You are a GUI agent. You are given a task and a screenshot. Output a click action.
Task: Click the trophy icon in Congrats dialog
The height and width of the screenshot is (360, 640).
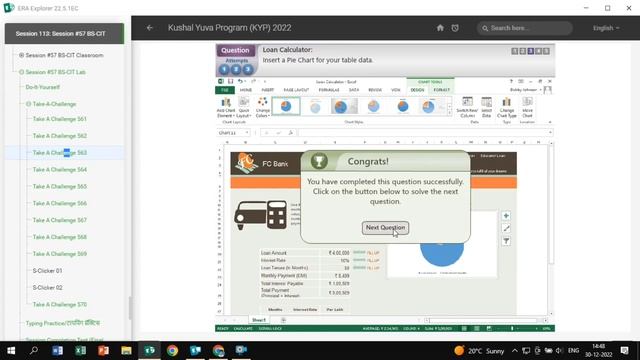click(x=319, y=161)
